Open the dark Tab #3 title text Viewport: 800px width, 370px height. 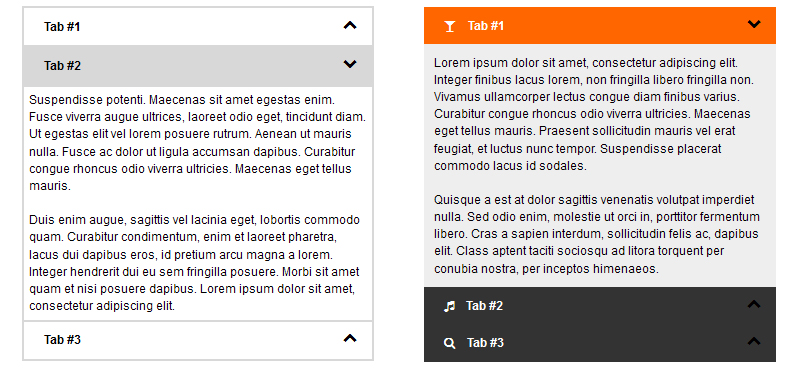point(485,343)
